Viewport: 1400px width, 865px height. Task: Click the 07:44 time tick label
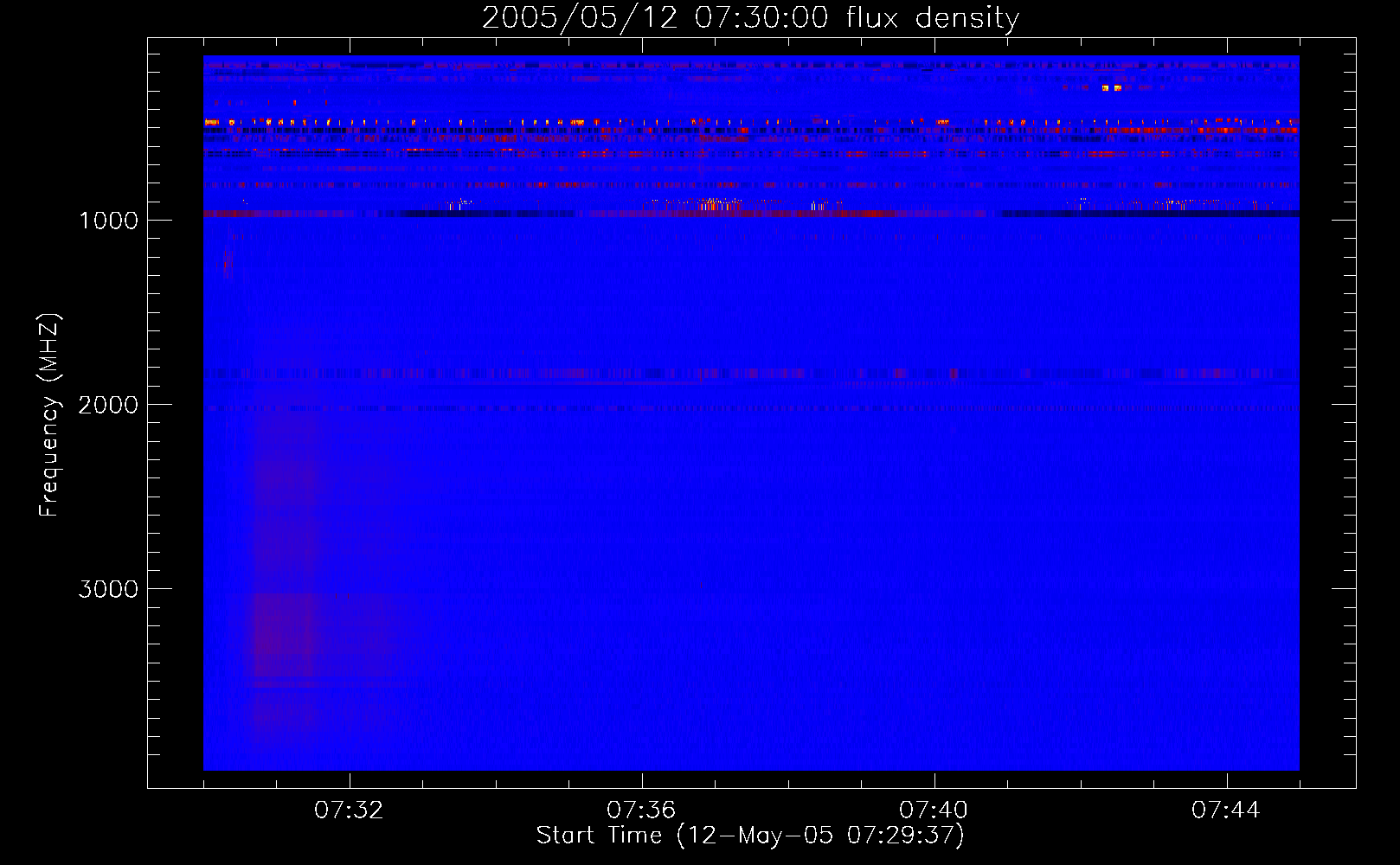pyautogui.click(x=1226, y=811)
